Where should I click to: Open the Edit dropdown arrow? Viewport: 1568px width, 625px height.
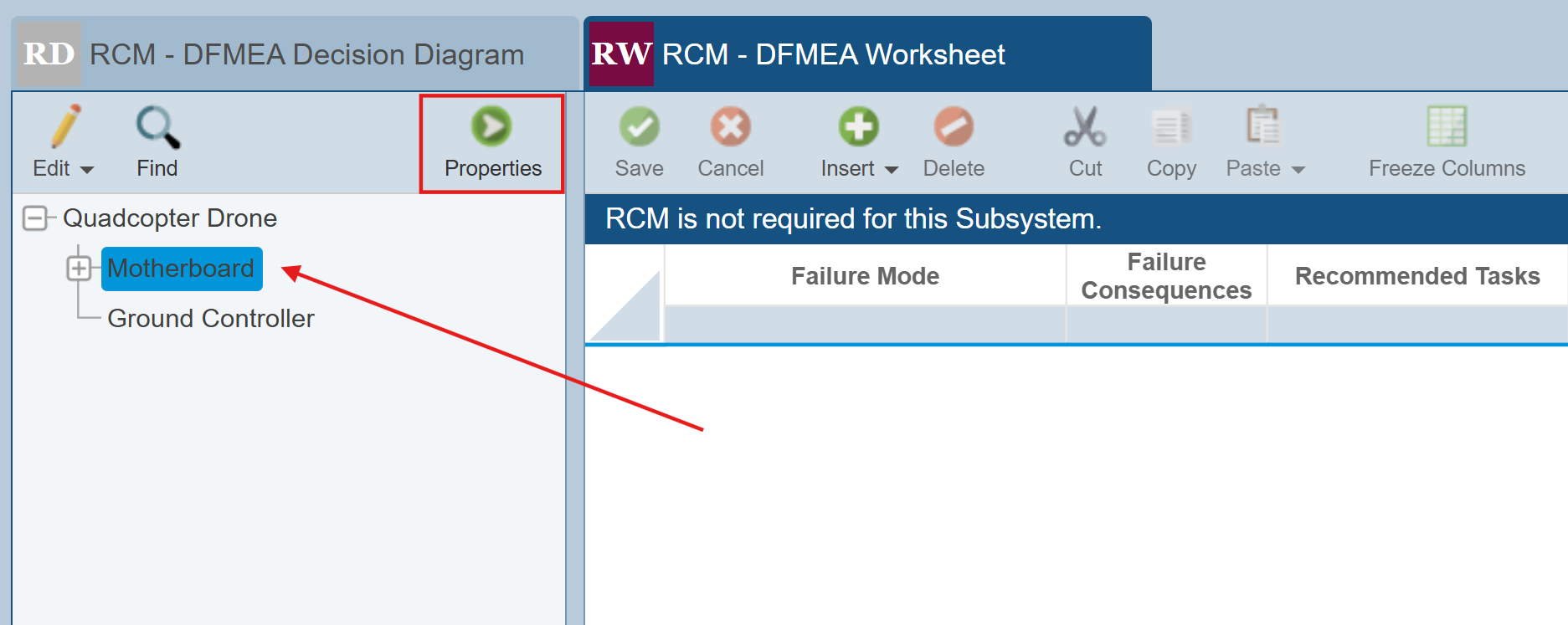point(86,170)
